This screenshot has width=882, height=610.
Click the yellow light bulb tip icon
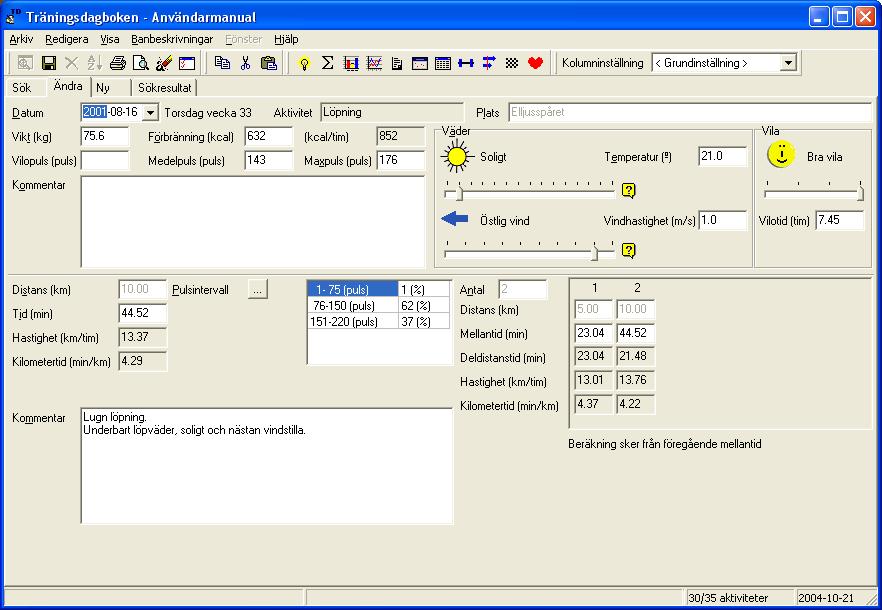pyautogui.click(x=304, y=63)
